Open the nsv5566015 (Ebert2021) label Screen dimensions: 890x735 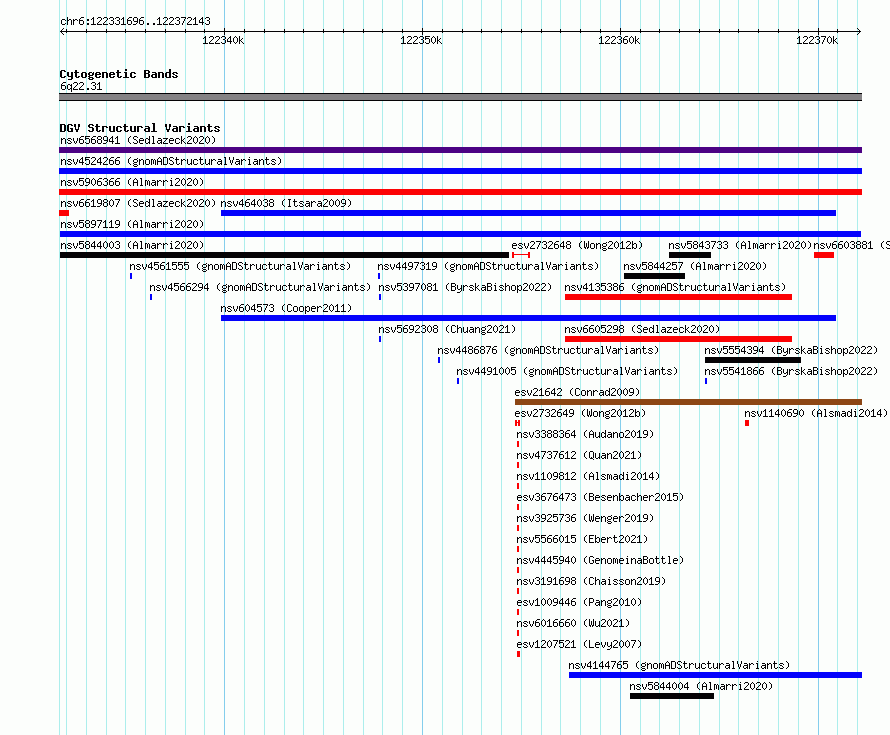point(582,539)
